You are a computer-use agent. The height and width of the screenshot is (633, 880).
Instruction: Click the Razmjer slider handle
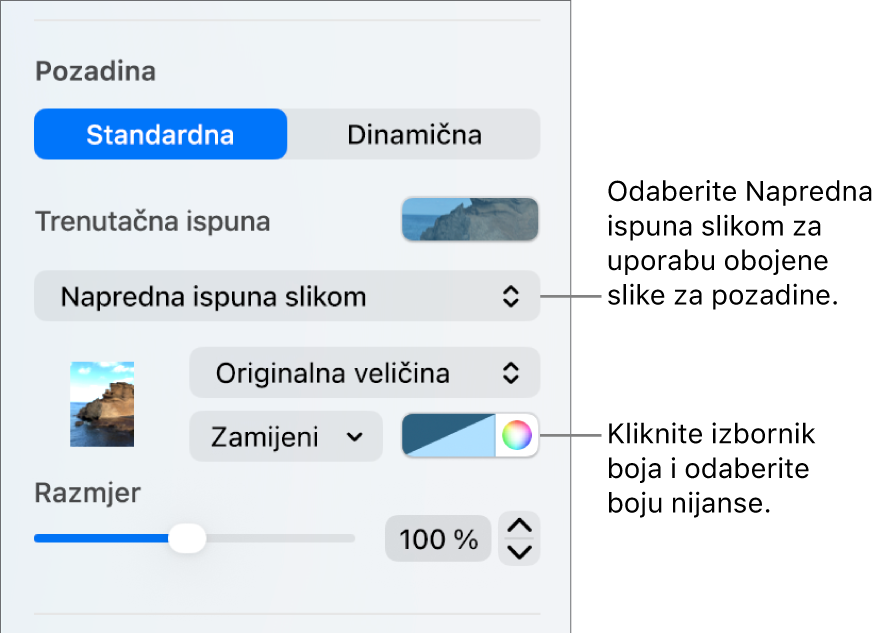[x=187, y=538]
